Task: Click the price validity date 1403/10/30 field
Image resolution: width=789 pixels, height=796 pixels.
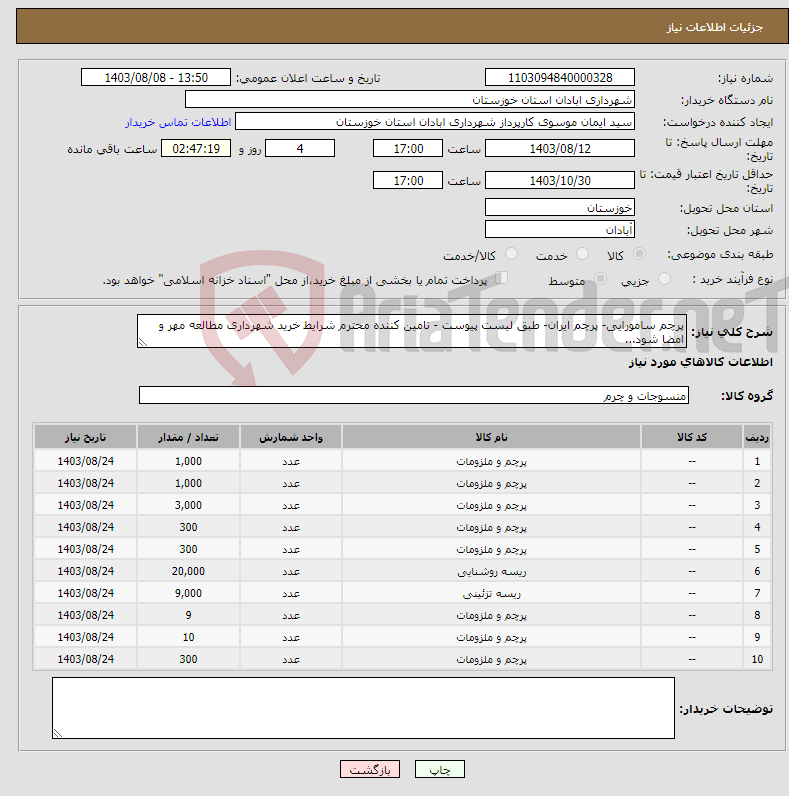Action: pos(560,180)
